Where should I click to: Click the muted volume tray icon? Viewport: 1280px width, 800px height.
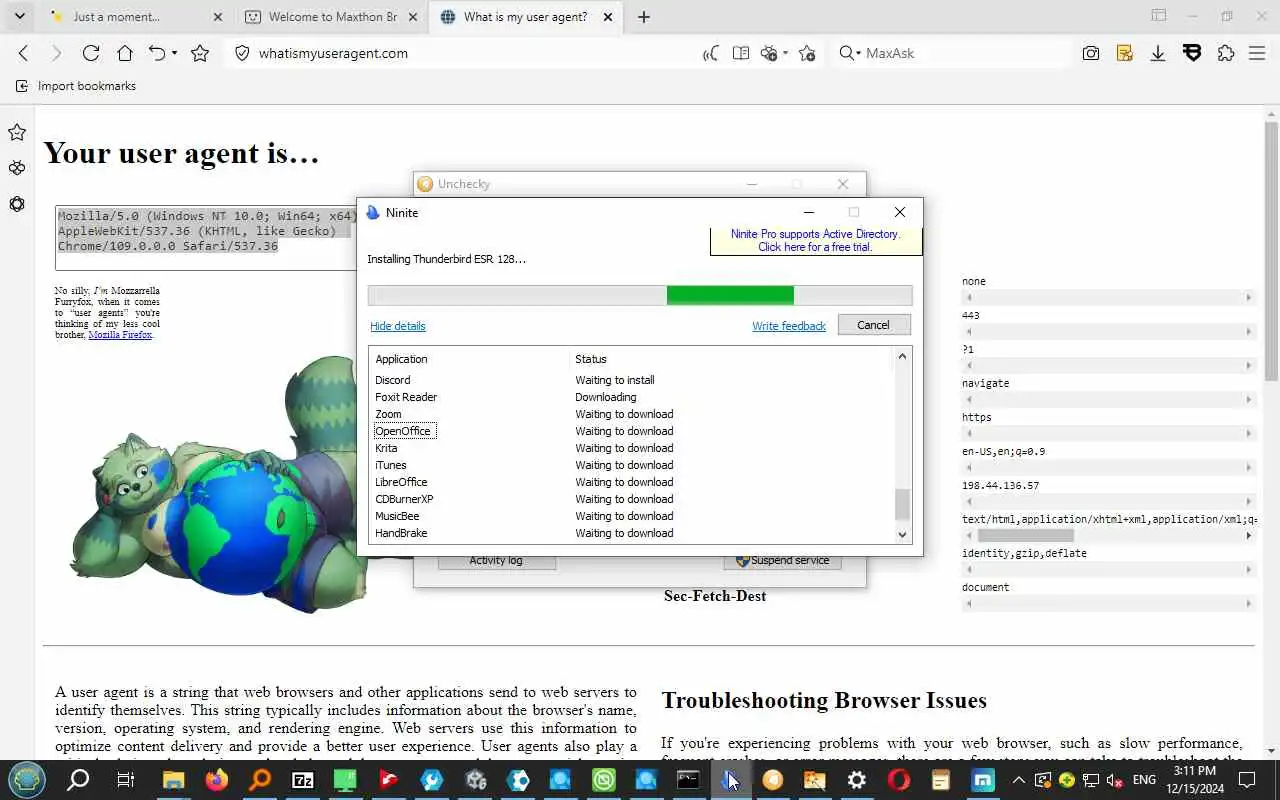pos(1114,780)
